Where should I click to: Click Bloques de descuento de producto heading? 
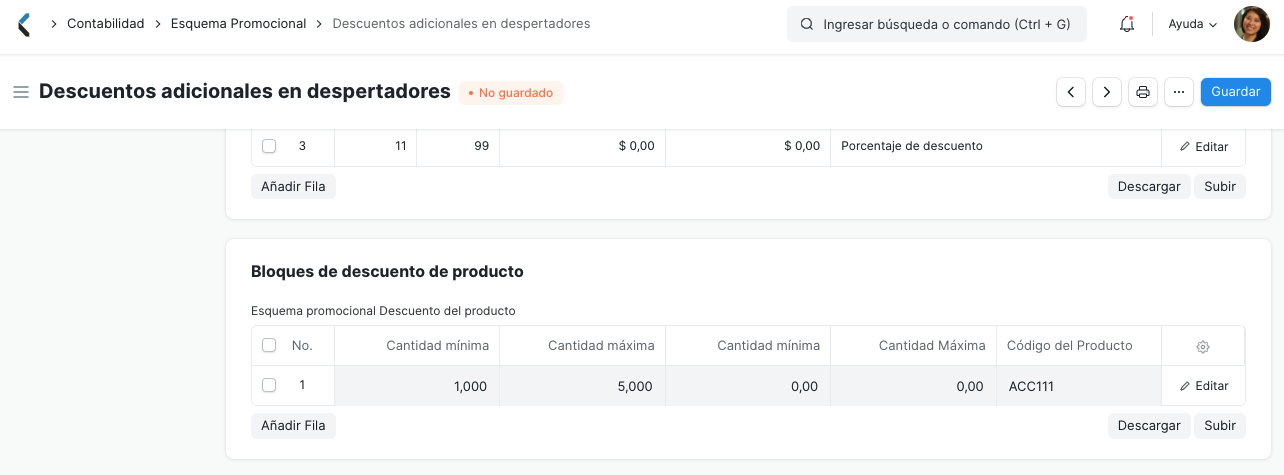[x=387, y=271]
